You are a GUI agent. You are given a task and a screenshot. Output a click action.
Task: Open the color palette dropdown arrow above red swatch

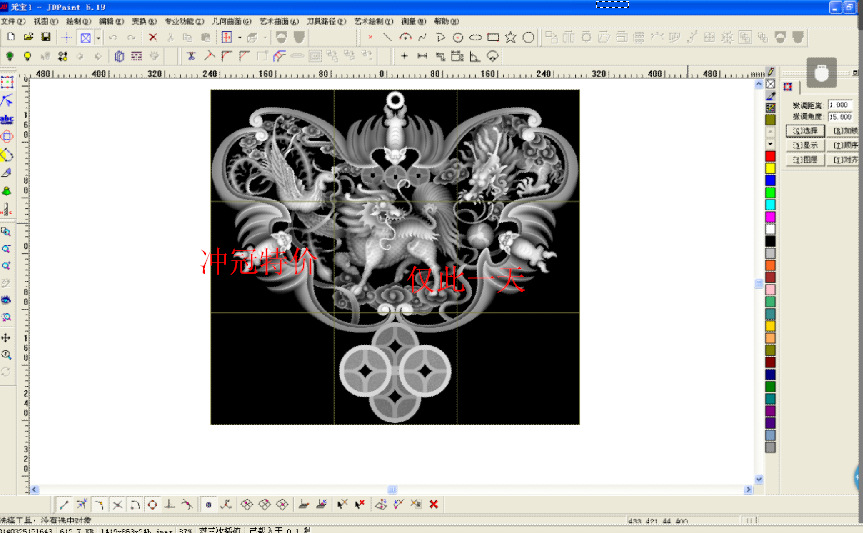tap(770, 144)
